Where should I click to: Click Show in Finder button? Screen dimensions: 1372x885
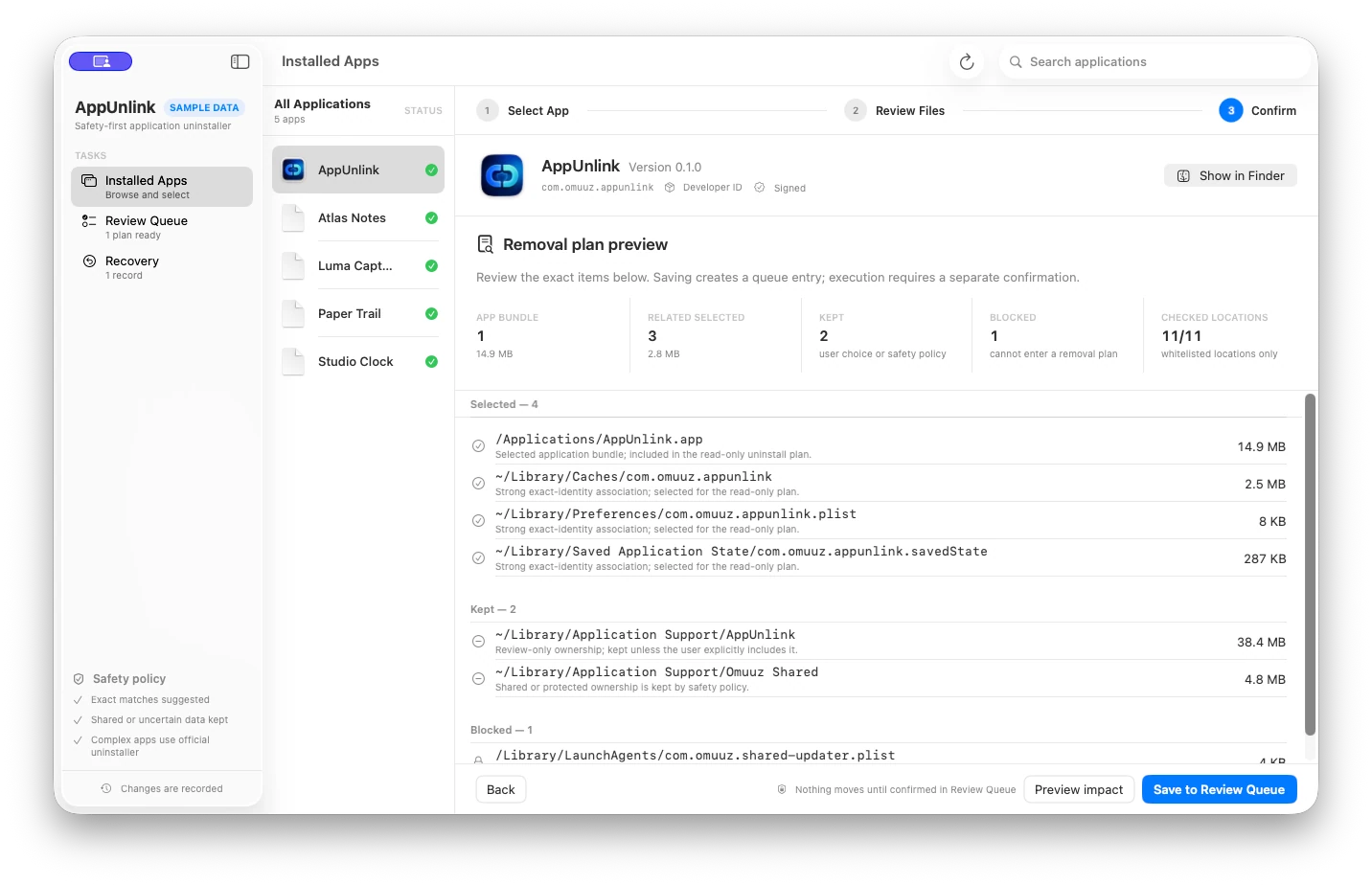pos(1230,175)
